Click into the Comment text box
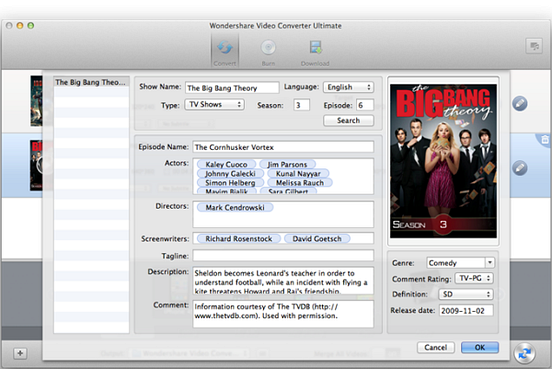 [283, 314]
